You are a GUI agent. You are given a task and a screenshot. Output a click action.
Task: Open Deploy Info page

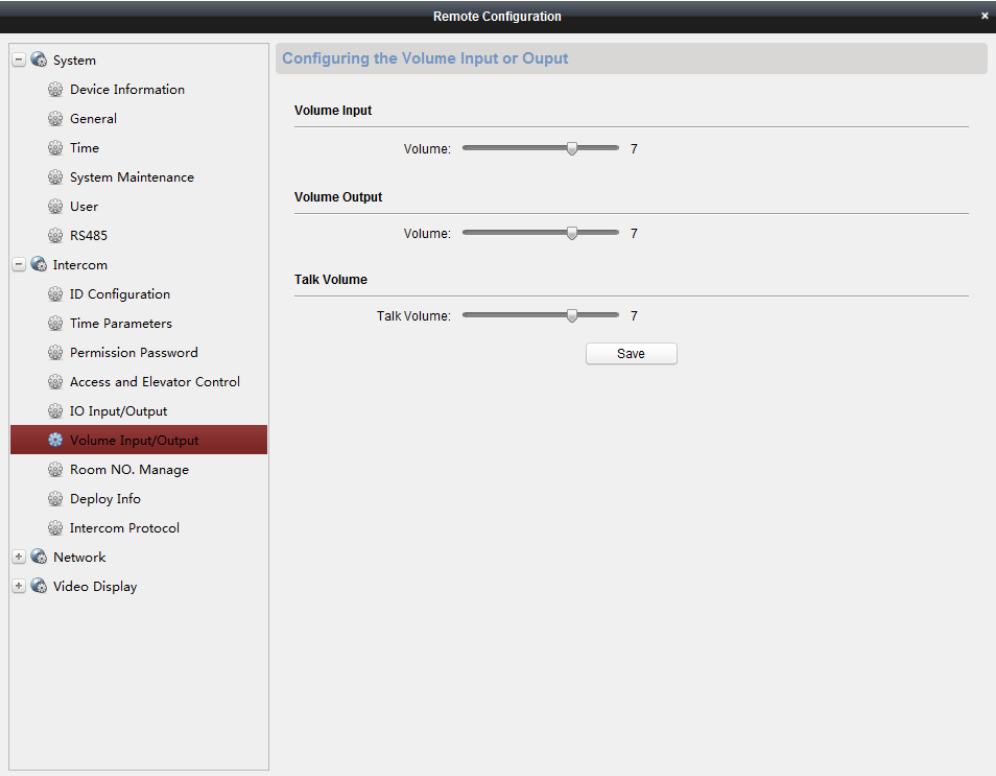point(105,498)
